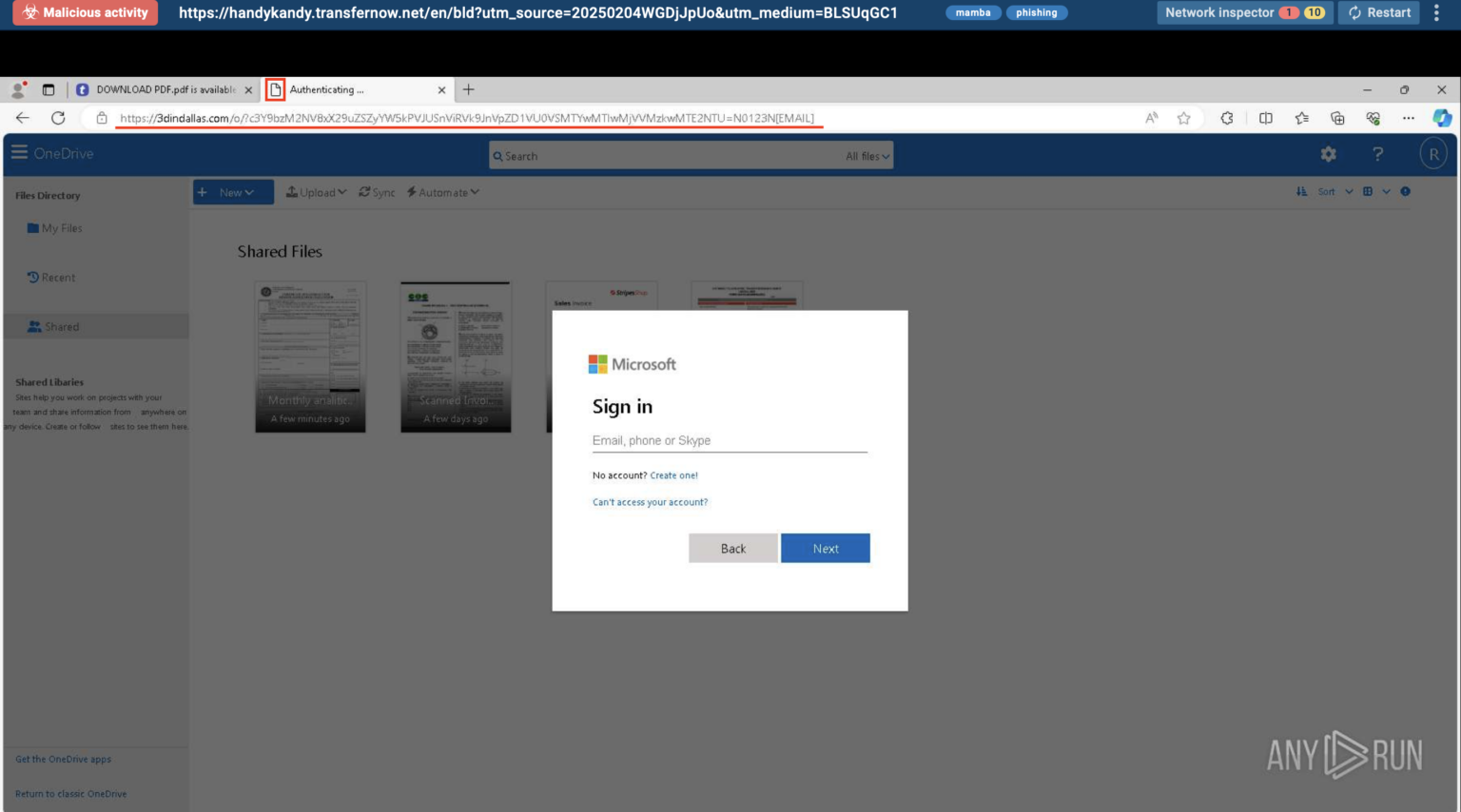The image size is (1461, 812).
Task: Open the OneDrive help question mark
Action: tap(1377, 154)
